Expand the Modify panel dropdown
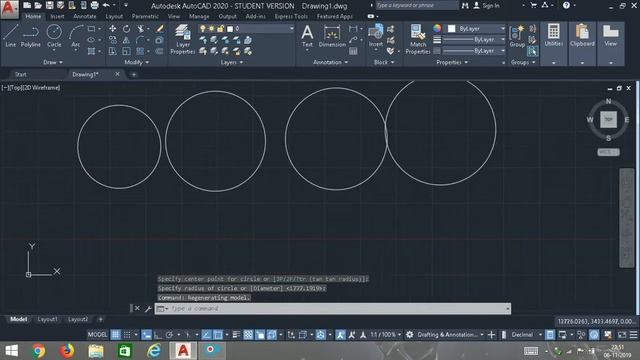This screenshot has height=360, width=640. (x=137, y=62)
